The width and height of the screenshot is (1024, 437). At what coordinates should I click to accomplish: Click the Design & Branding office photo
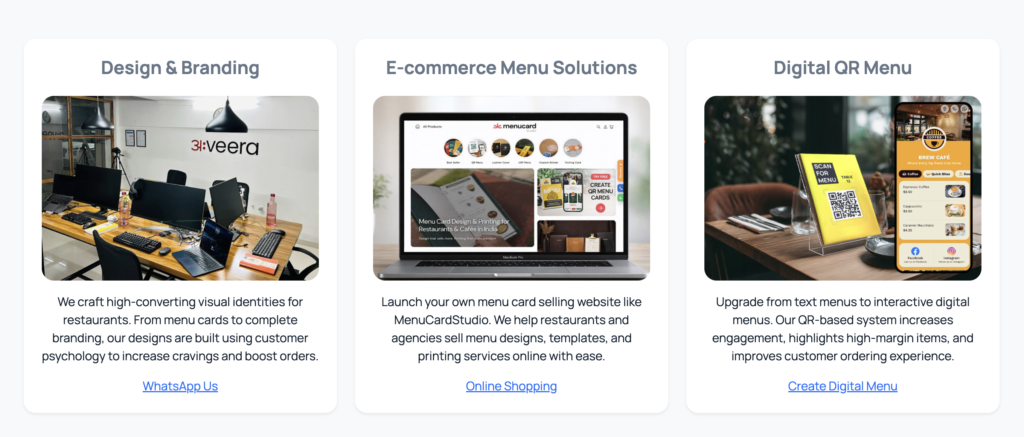pyautogui.click(x=180, y=188)
